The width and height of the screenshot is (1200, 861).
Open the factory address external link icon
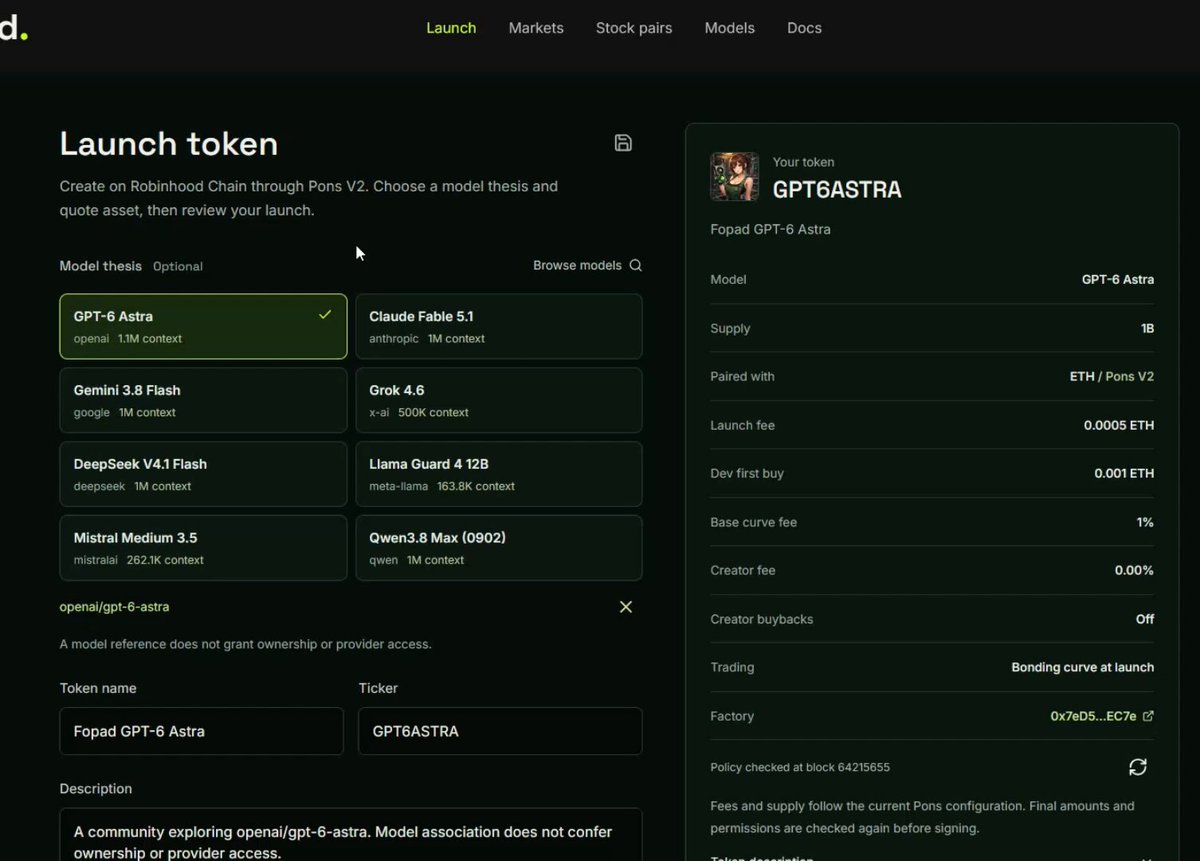click(x=1148, y=716)
